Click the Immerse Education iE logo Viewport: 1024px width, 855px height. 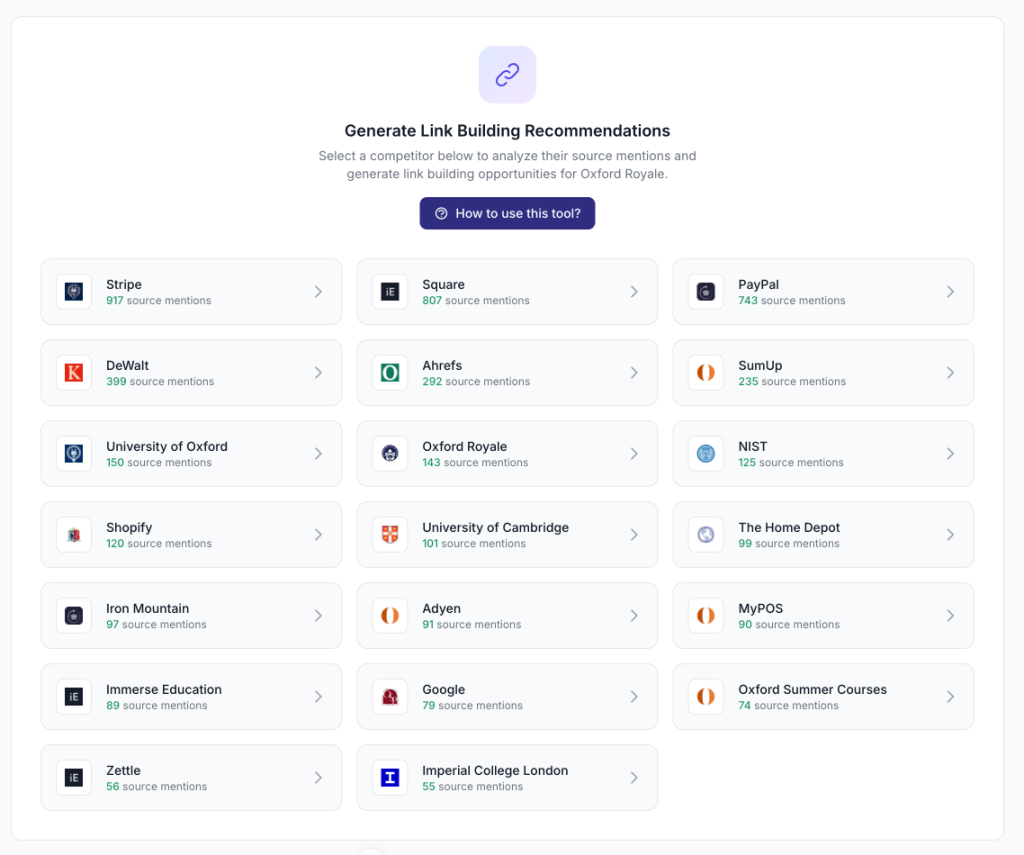click(74, 696)
